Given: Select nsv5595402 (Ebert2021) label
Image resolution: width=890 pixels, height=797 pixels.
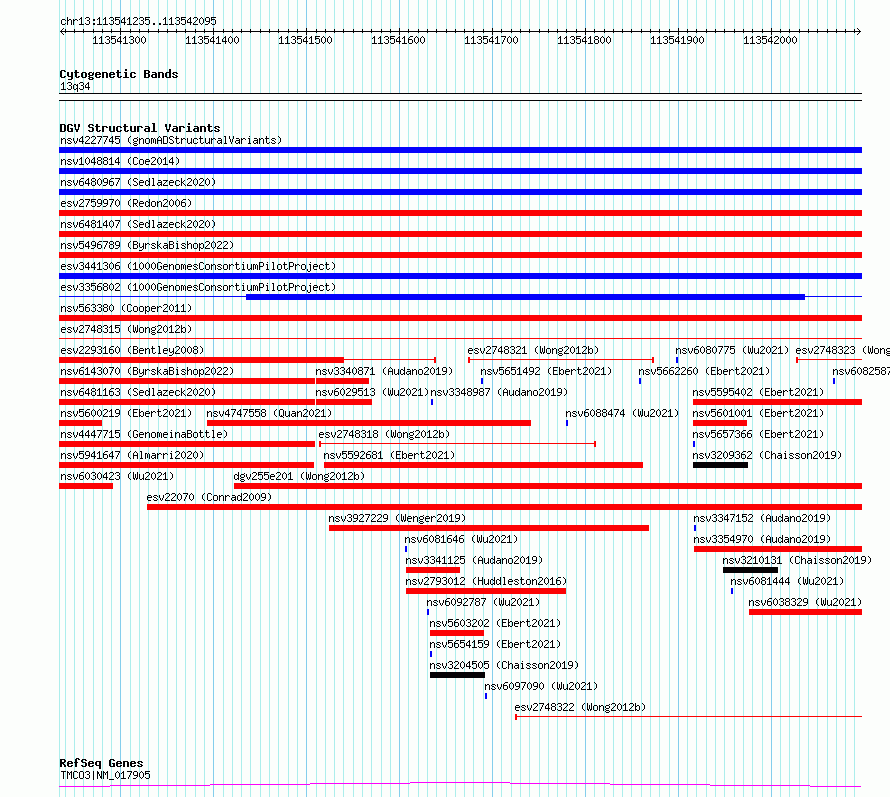Looking at the screenshot, I should tap(758, 392).
